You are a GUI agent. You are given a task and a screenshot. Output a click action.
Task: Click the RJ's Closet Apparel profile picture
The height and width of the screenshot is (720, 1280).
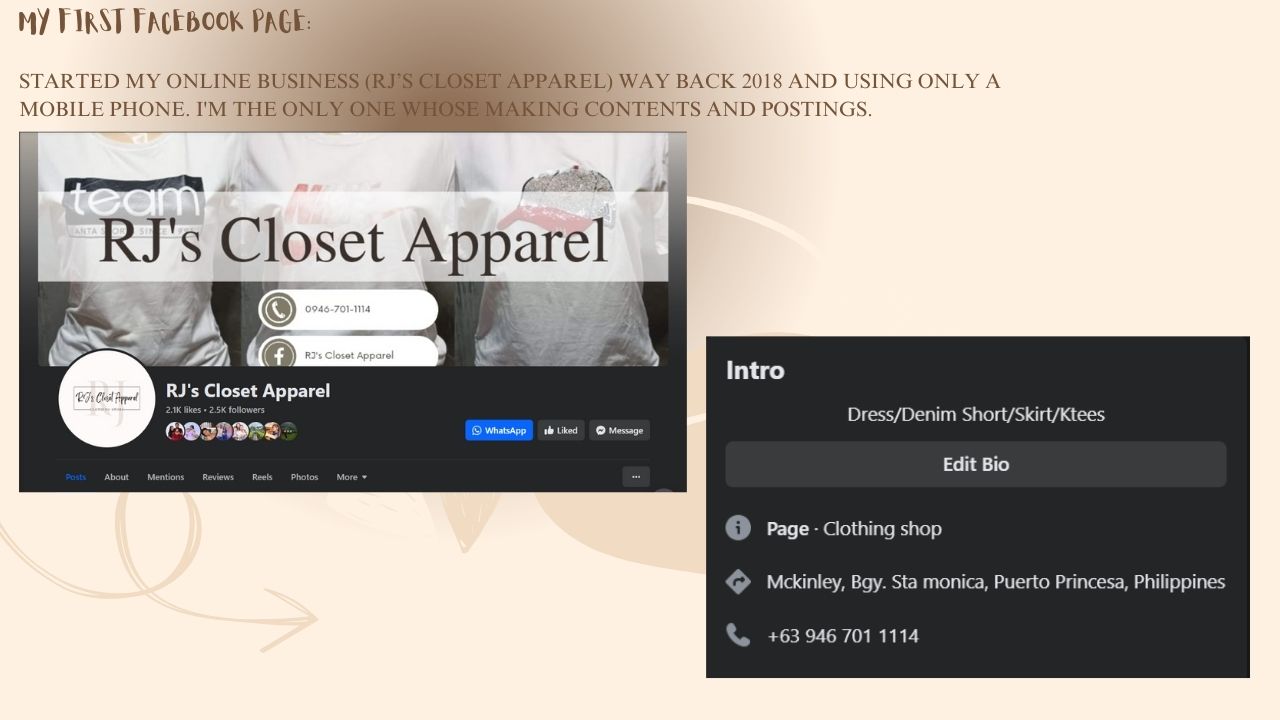[107, 398]
